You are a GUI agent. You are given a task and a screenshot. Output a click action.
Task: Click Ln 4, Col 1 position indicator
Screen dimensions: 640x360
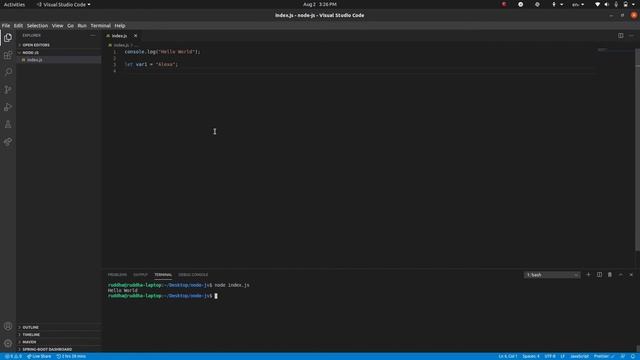[x=507, y=356]
